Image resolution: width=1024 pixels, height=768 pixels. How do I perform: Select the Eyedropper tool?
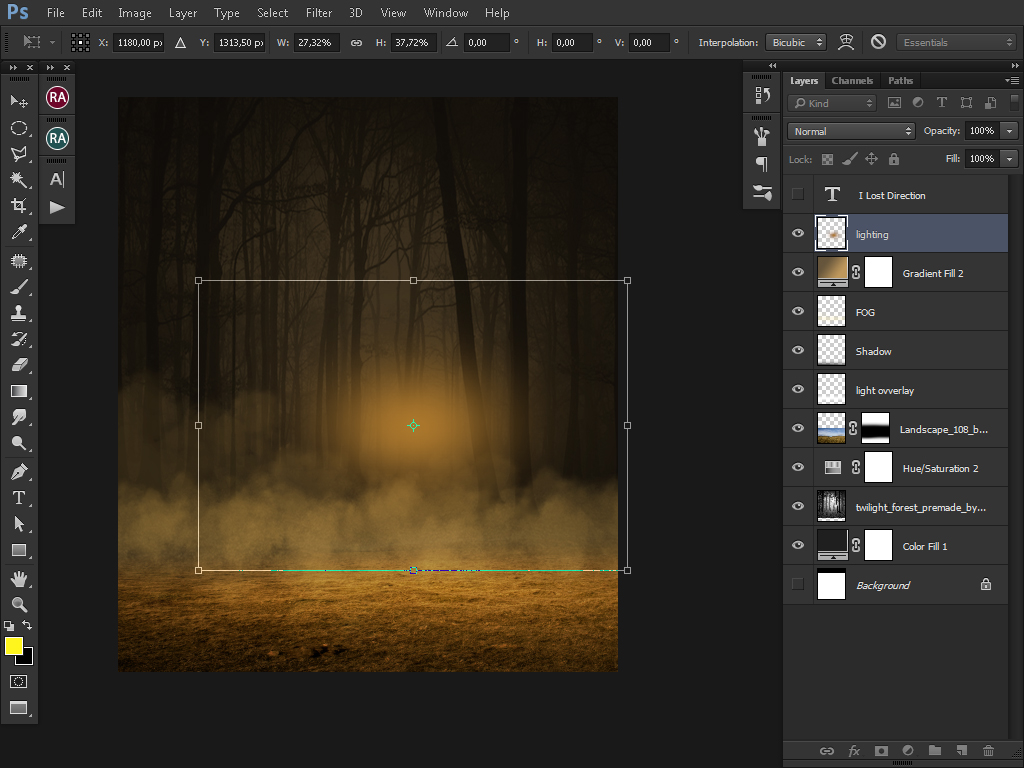(18, 232)
